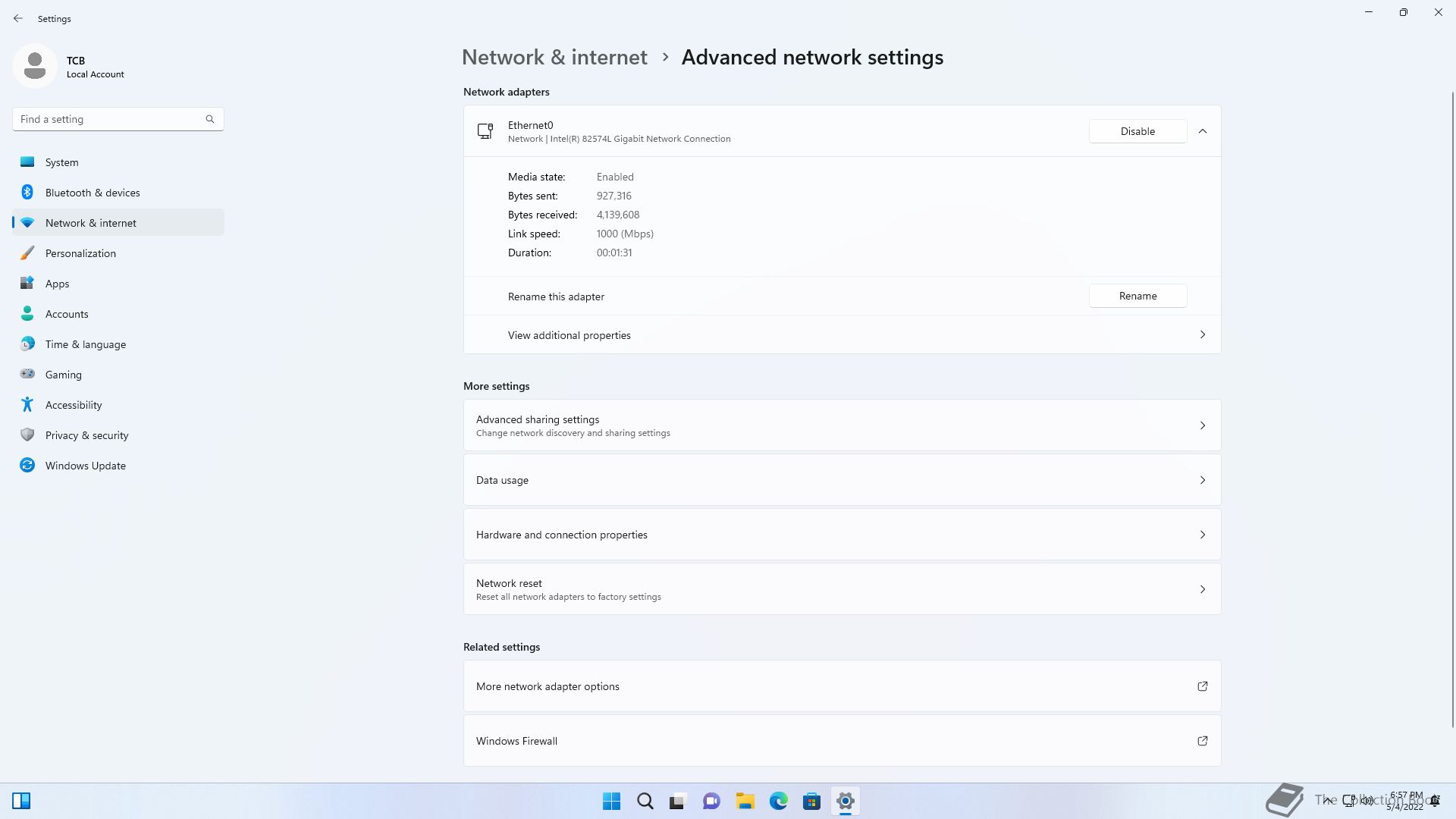Open Bluetooth & devices settings
The image size is (1456, 819).
point(93,193)
